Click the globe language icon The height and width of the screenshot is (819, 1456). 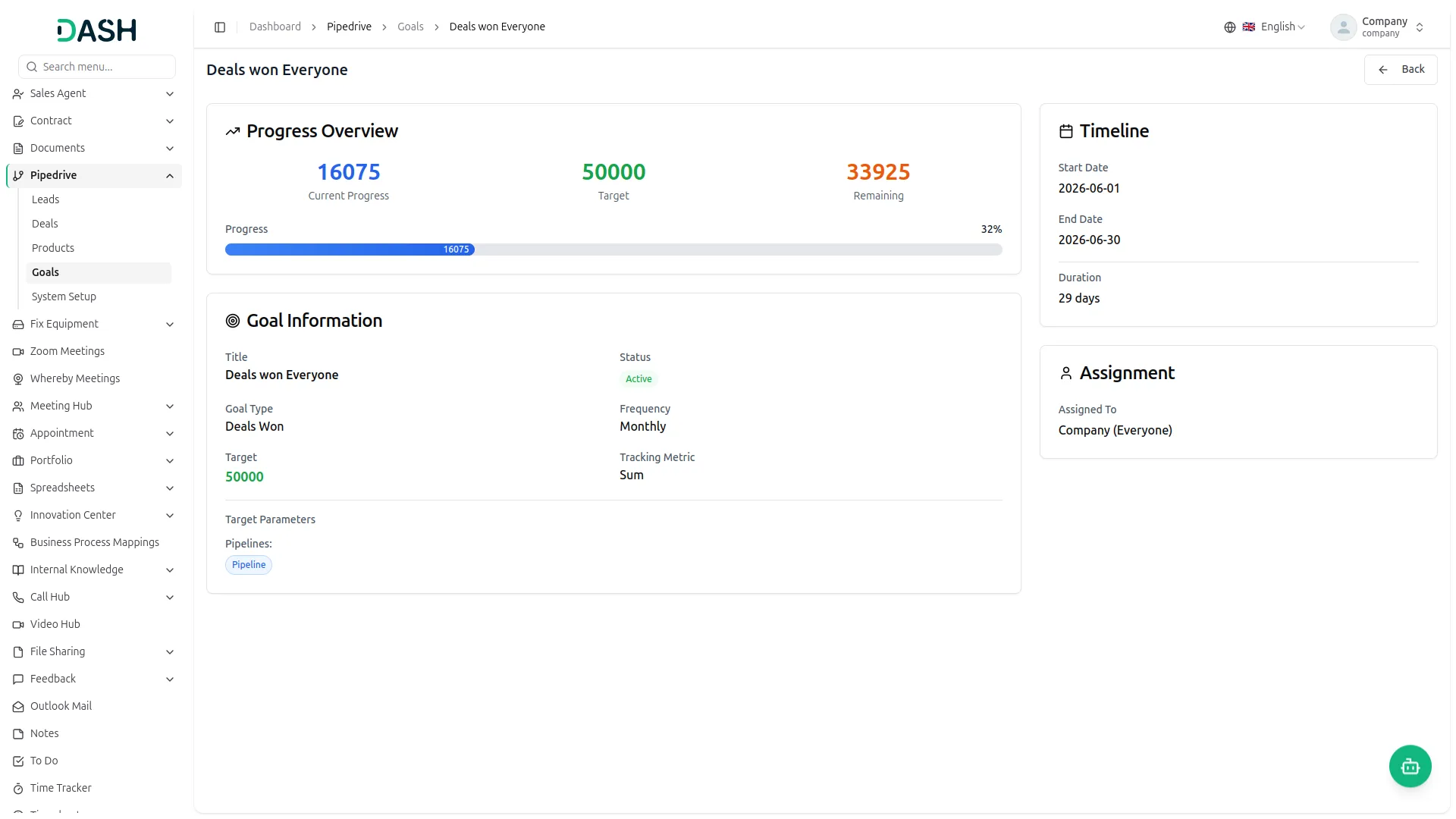click(1230, 27)
